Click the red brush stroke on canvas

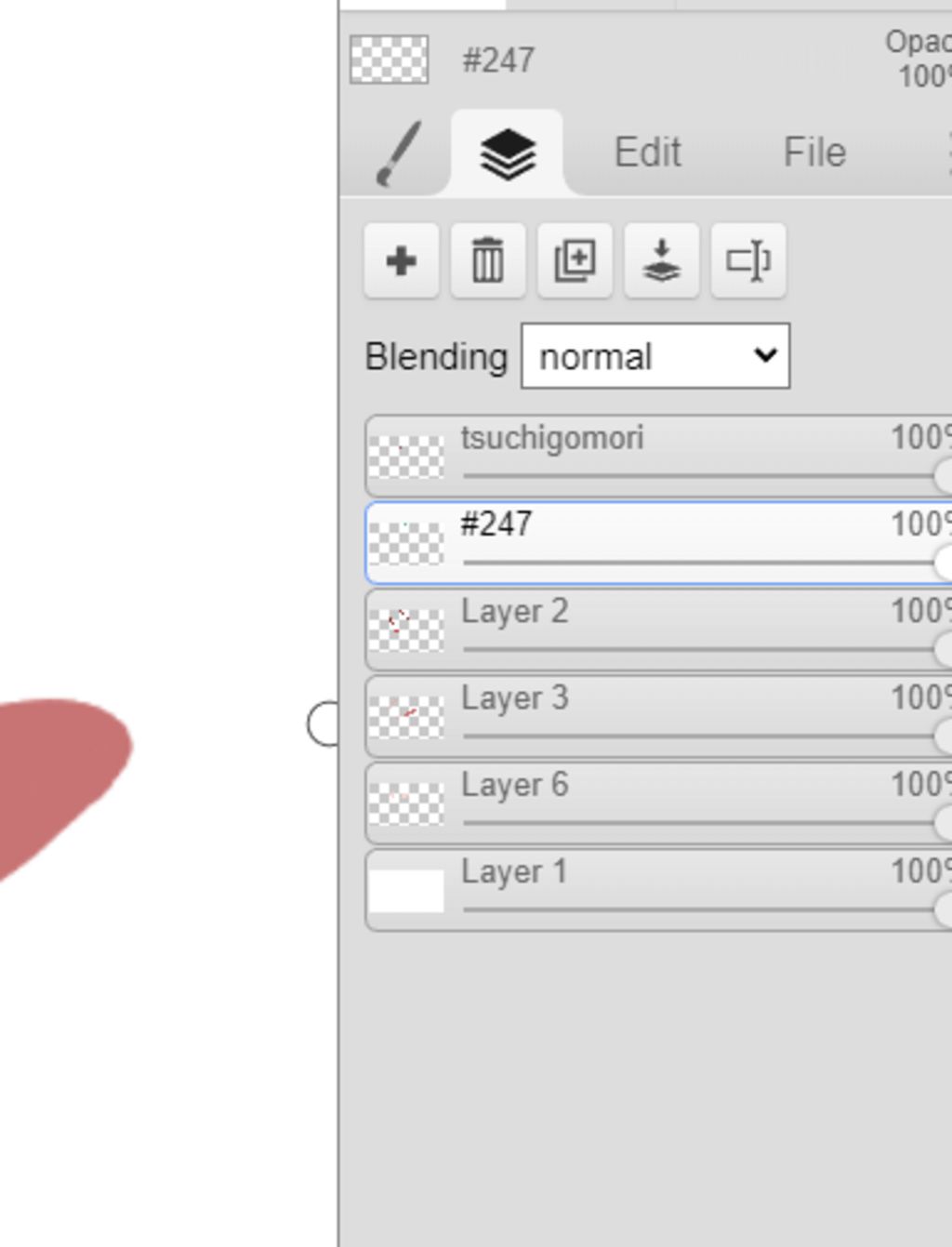tap(56, 772)
